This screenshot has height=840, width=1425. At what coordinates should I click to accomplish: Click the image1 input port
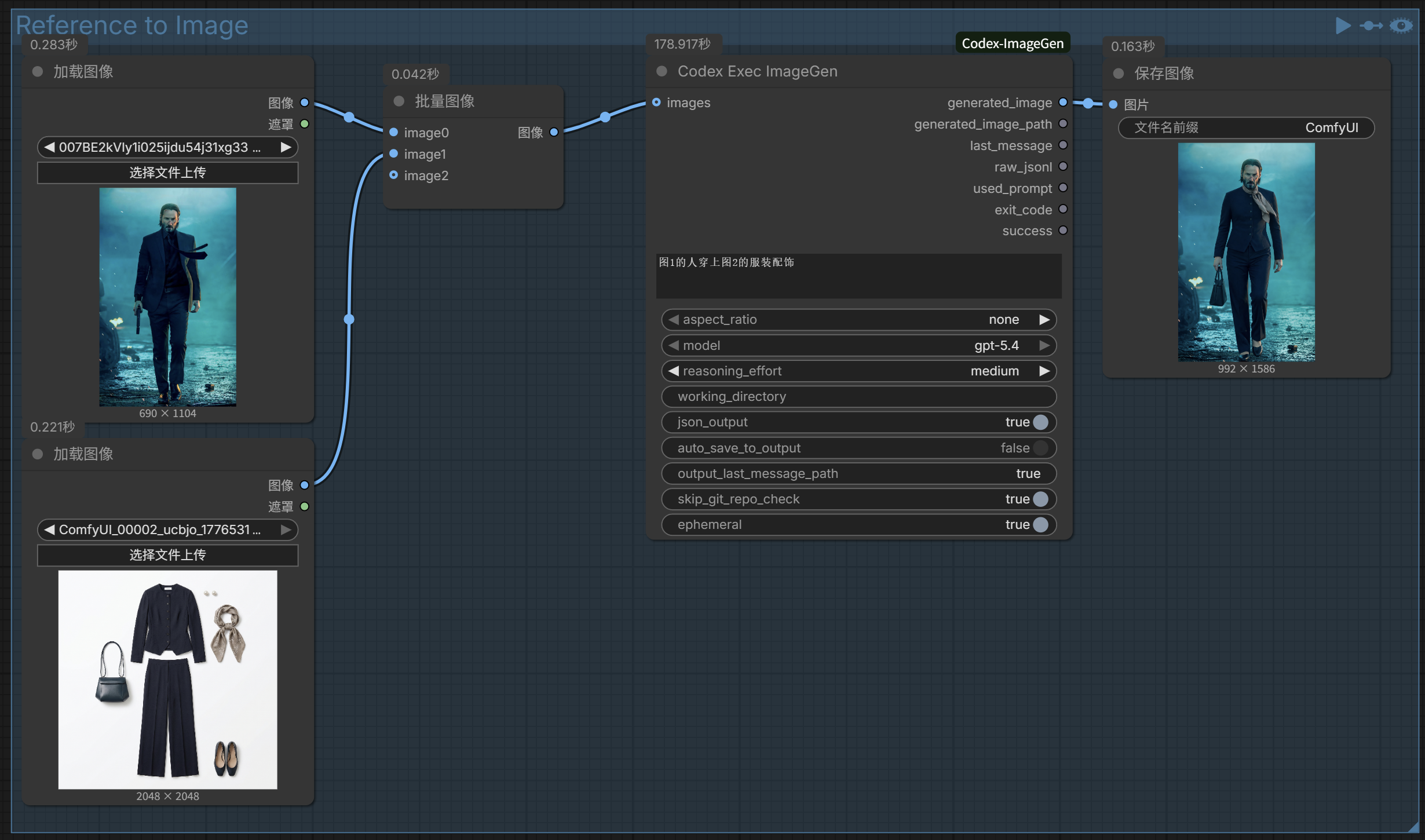click(394, 154)
